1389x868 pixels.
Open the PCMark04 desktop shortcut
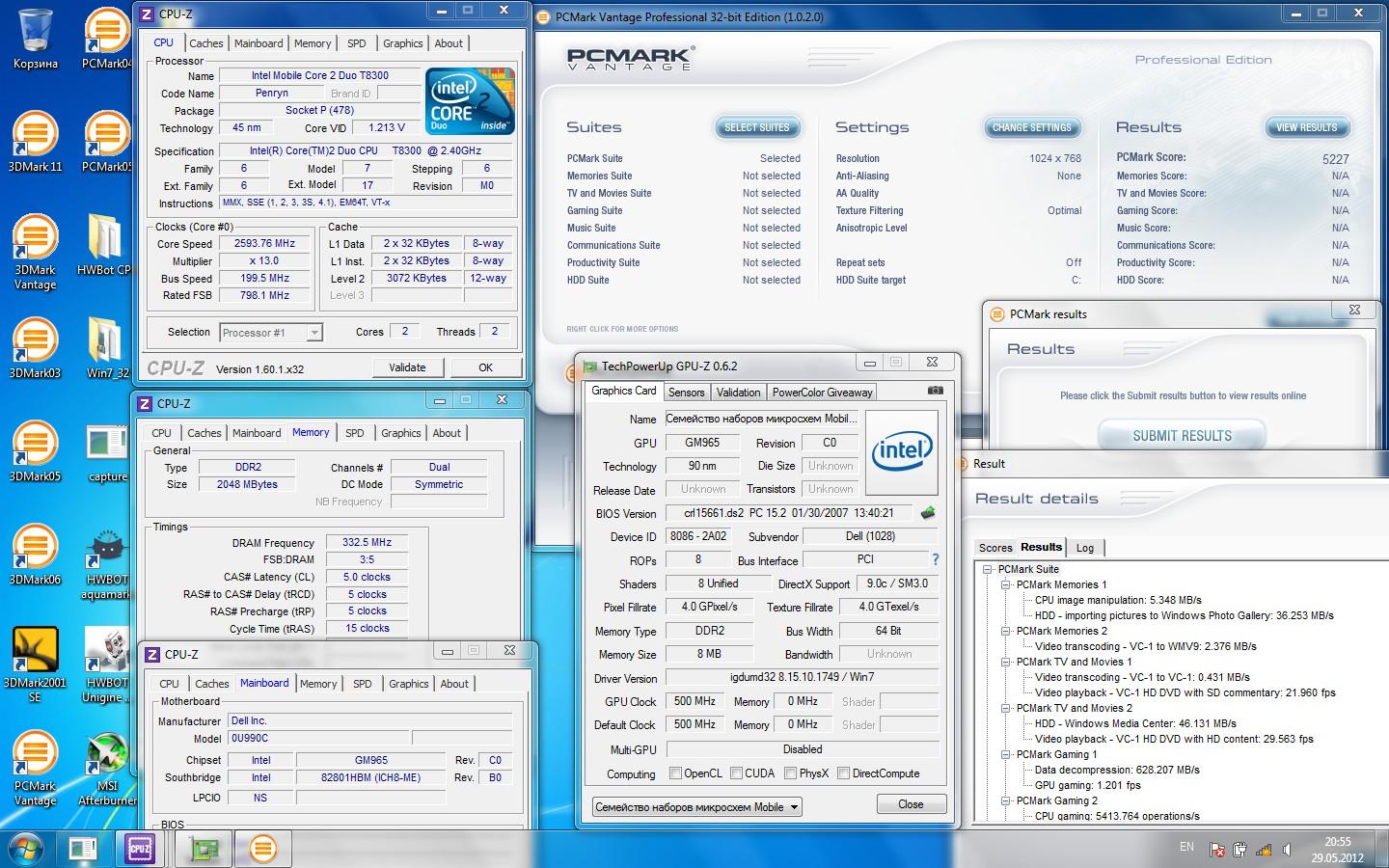[106, 40]
